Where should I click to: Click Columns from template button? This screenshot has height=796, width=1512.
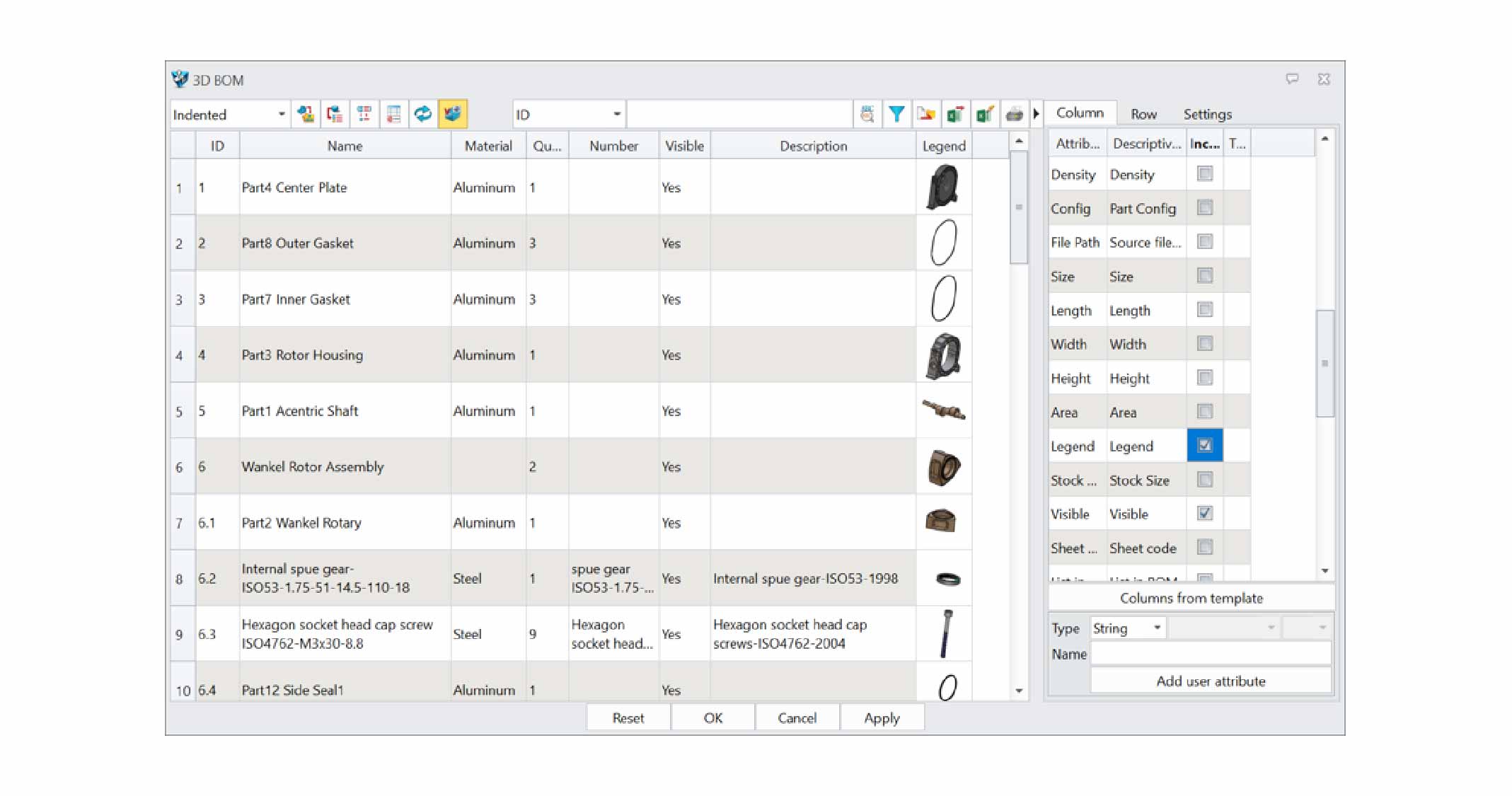(x=1191, y=598)
